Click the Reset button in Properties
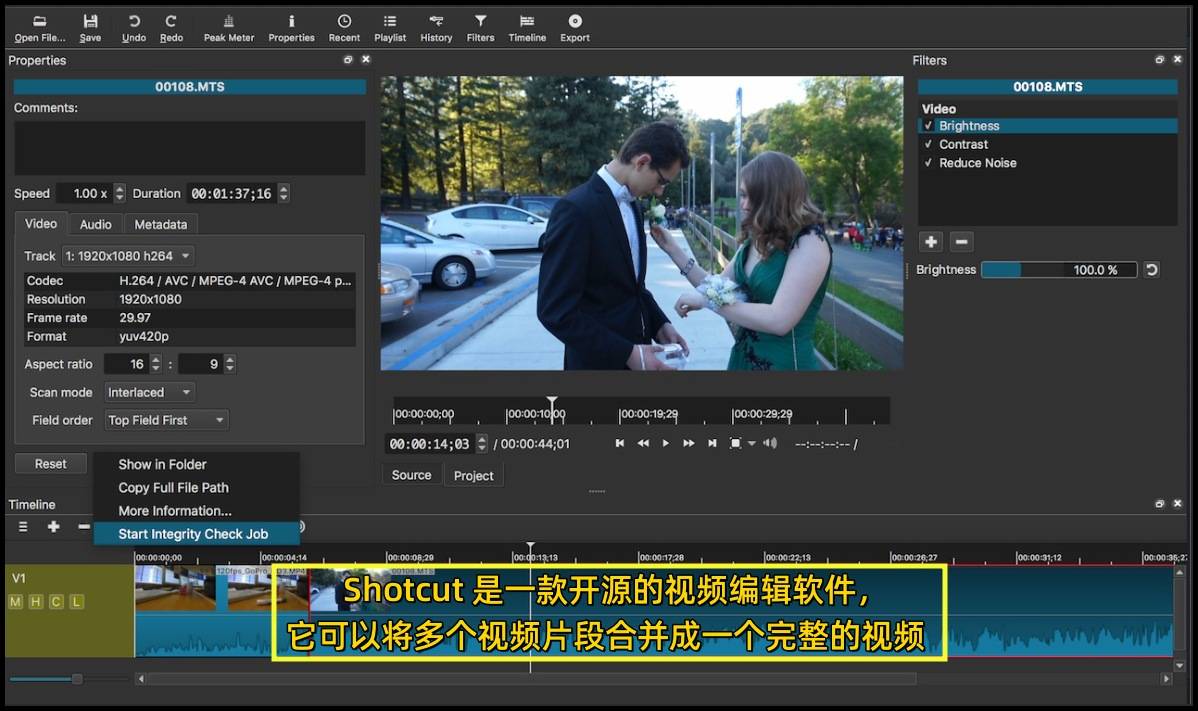The image size is (1198, 711). click(50, 463)
